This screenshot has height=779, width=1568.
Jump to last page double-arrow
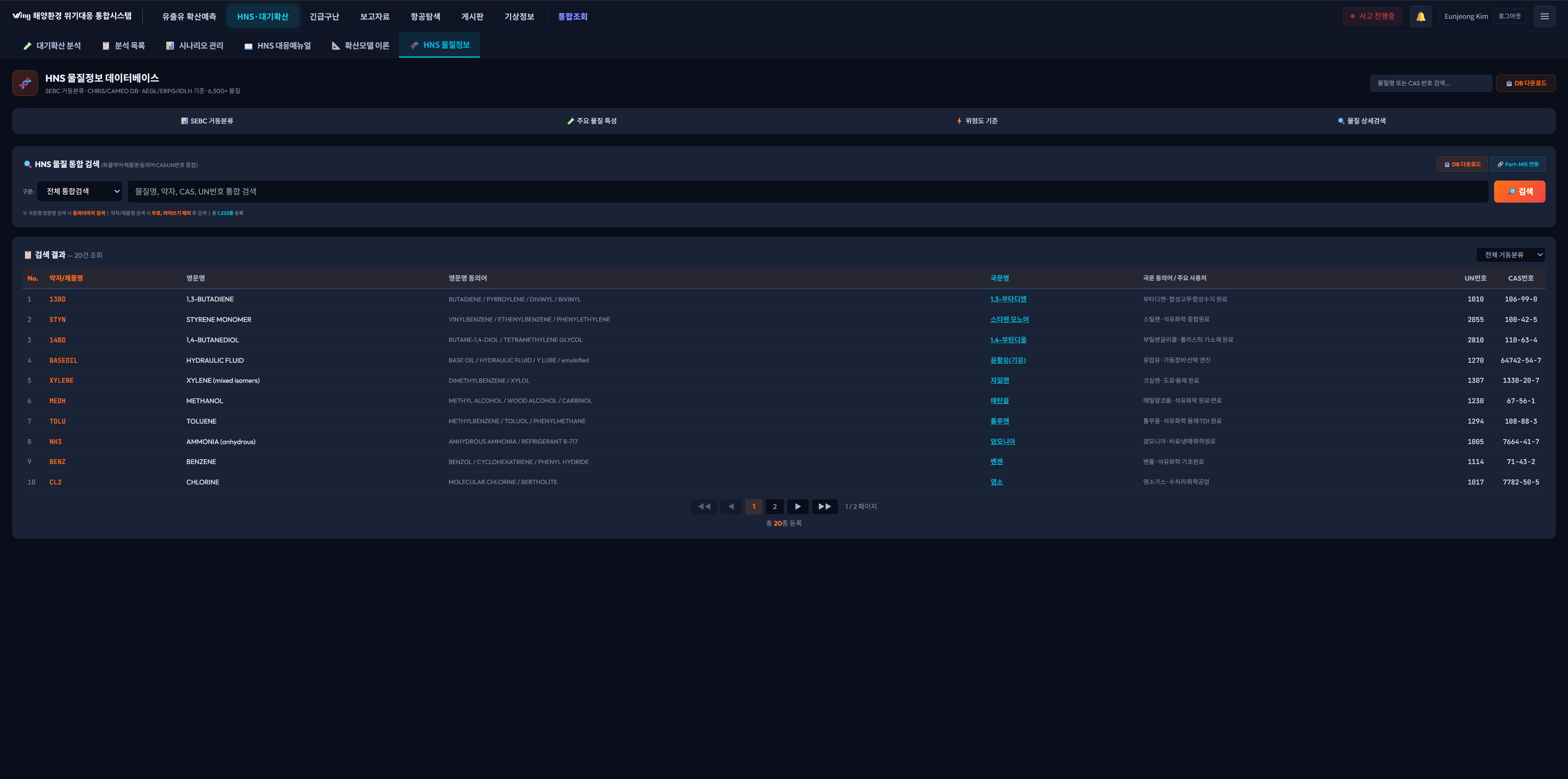(x=824, y=507)
